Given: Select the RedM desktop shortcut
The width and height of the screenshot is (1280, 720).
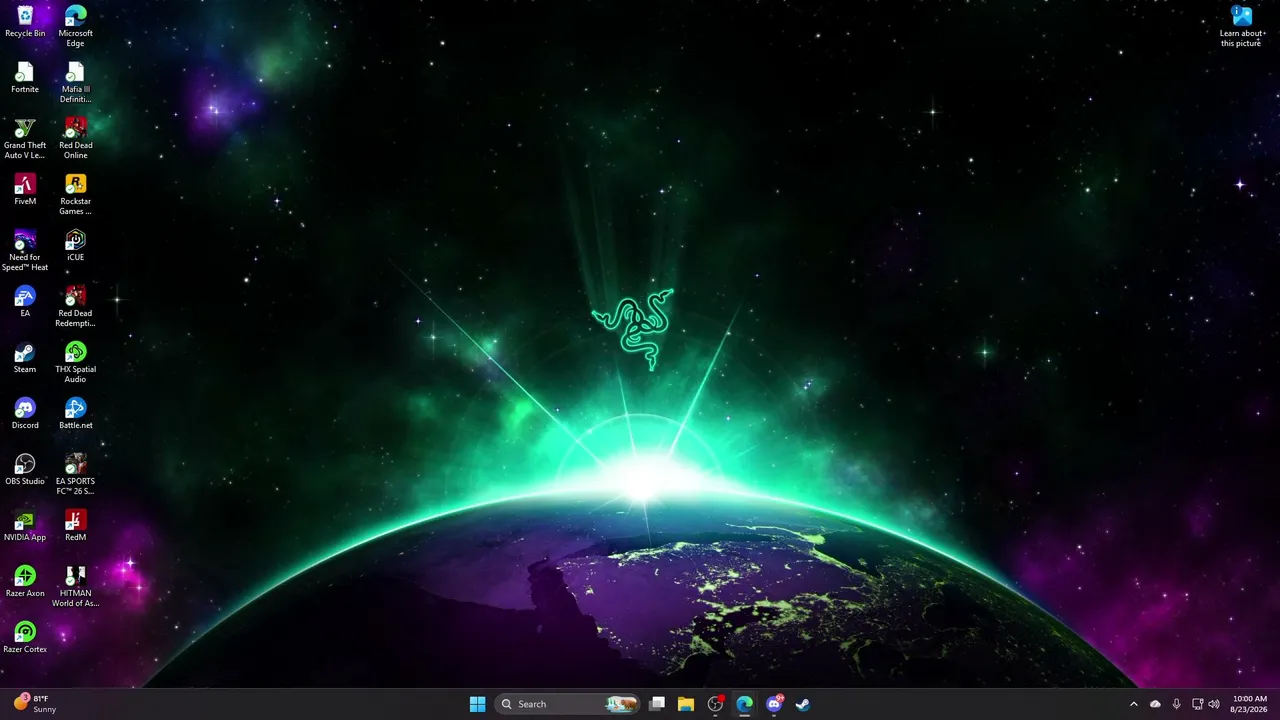Looking at the screenshot, I should pos(75,526).
